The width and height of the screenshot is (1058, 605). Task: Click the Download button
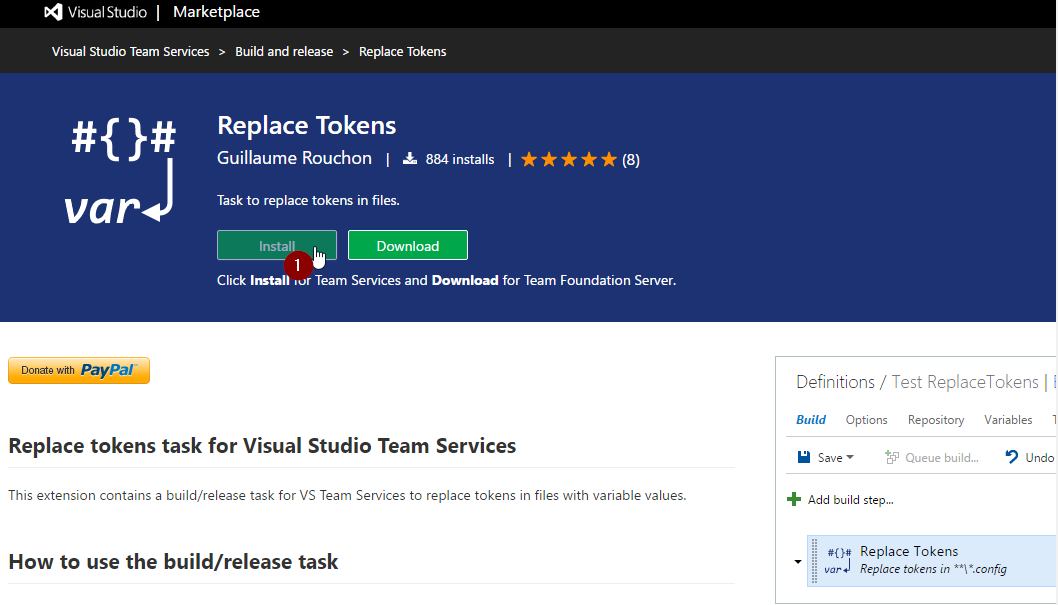(408, 246)
